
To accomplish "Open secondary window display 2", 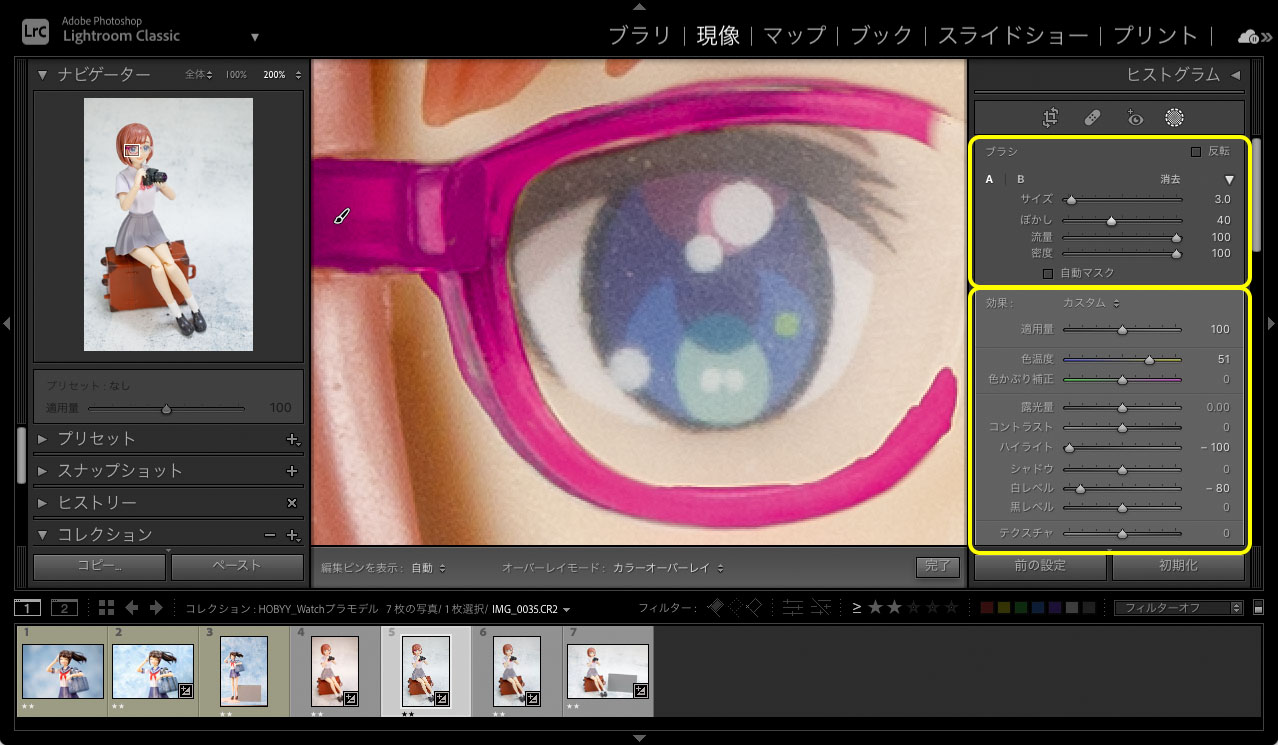I will tap(64, 608).
